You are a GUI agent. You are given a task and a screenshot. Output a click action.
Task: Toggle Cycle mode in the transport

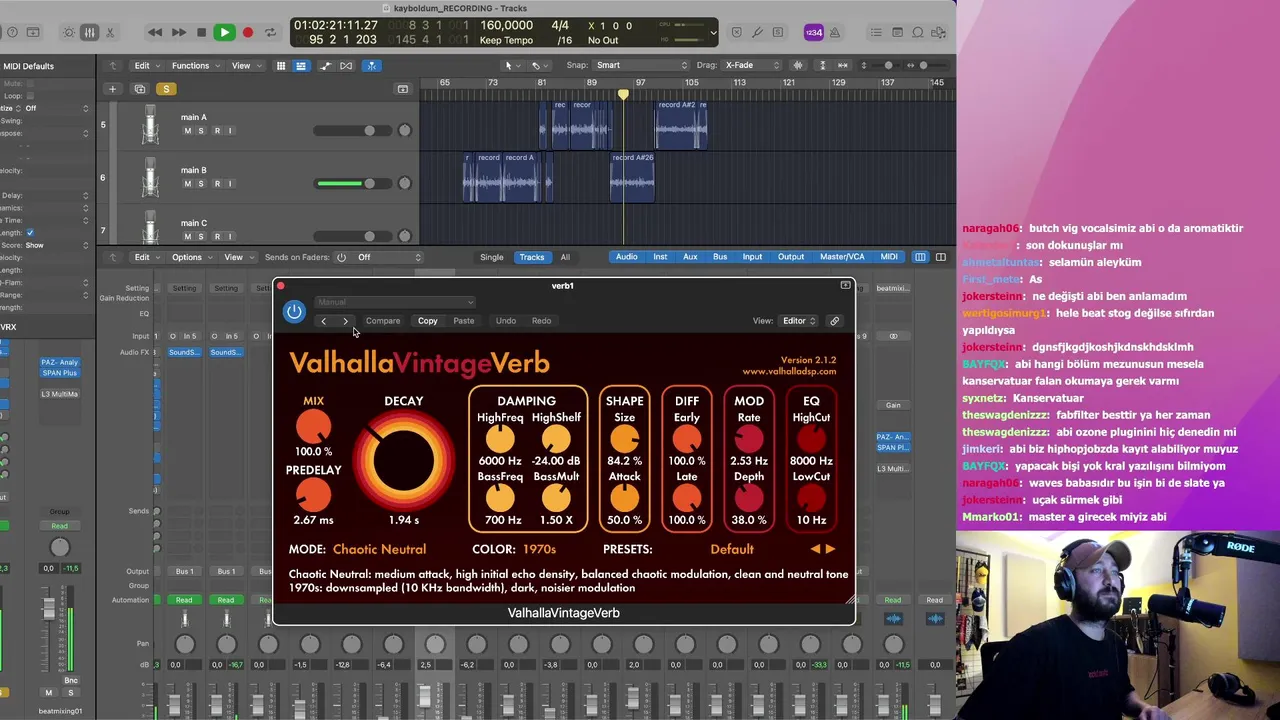pyautogui.click(x=270, y=32)
